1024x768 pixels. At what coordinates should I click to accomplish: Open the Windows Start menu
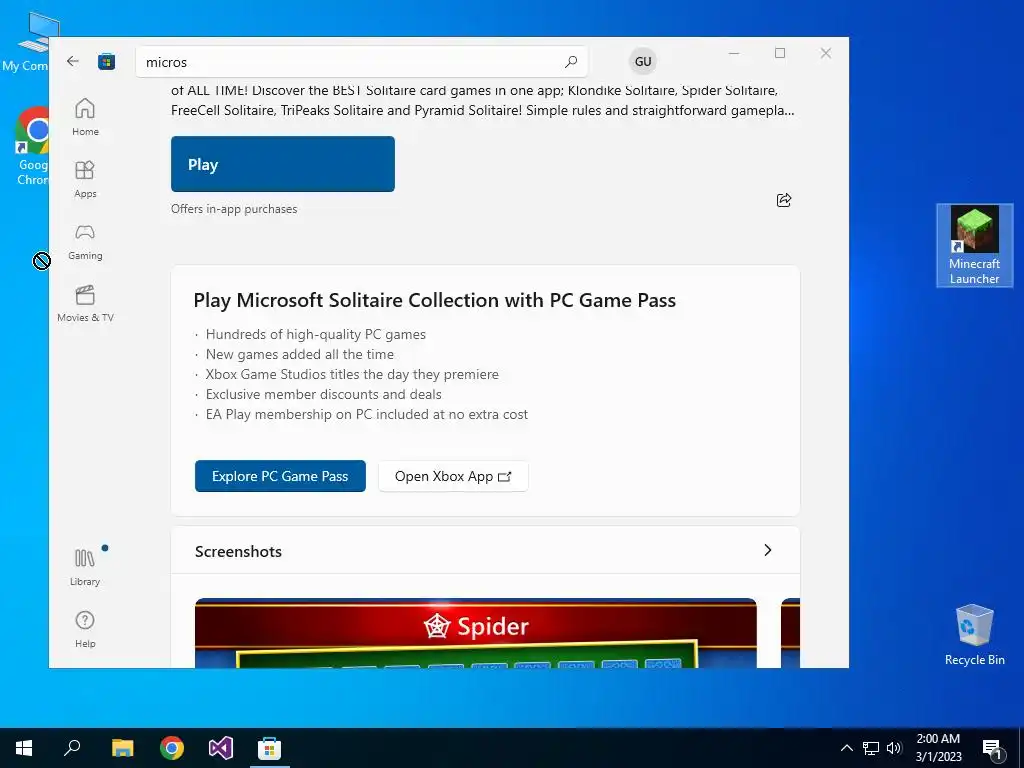click(24, 748)
